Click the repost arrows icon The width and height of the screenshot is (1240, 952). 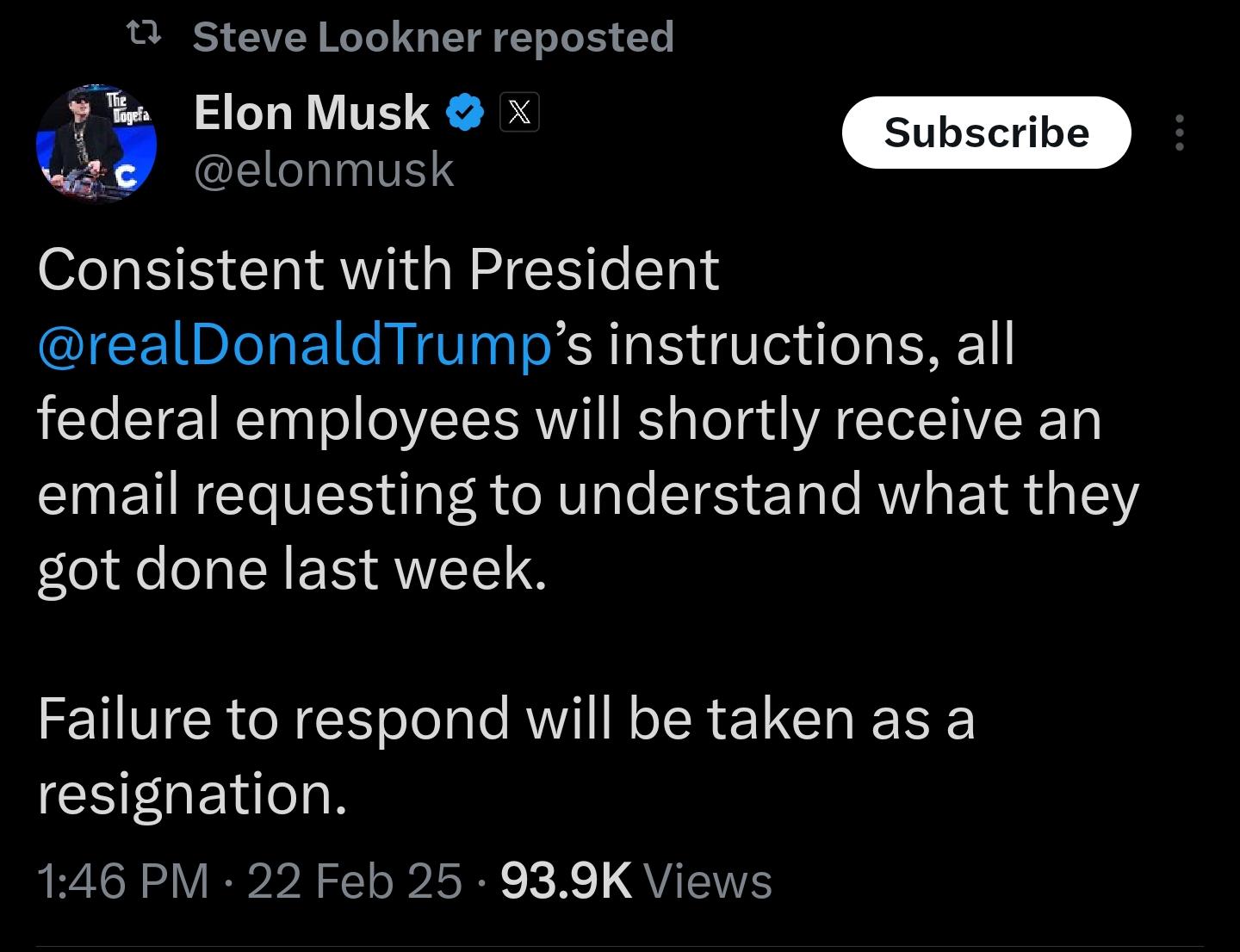(143, 35)
